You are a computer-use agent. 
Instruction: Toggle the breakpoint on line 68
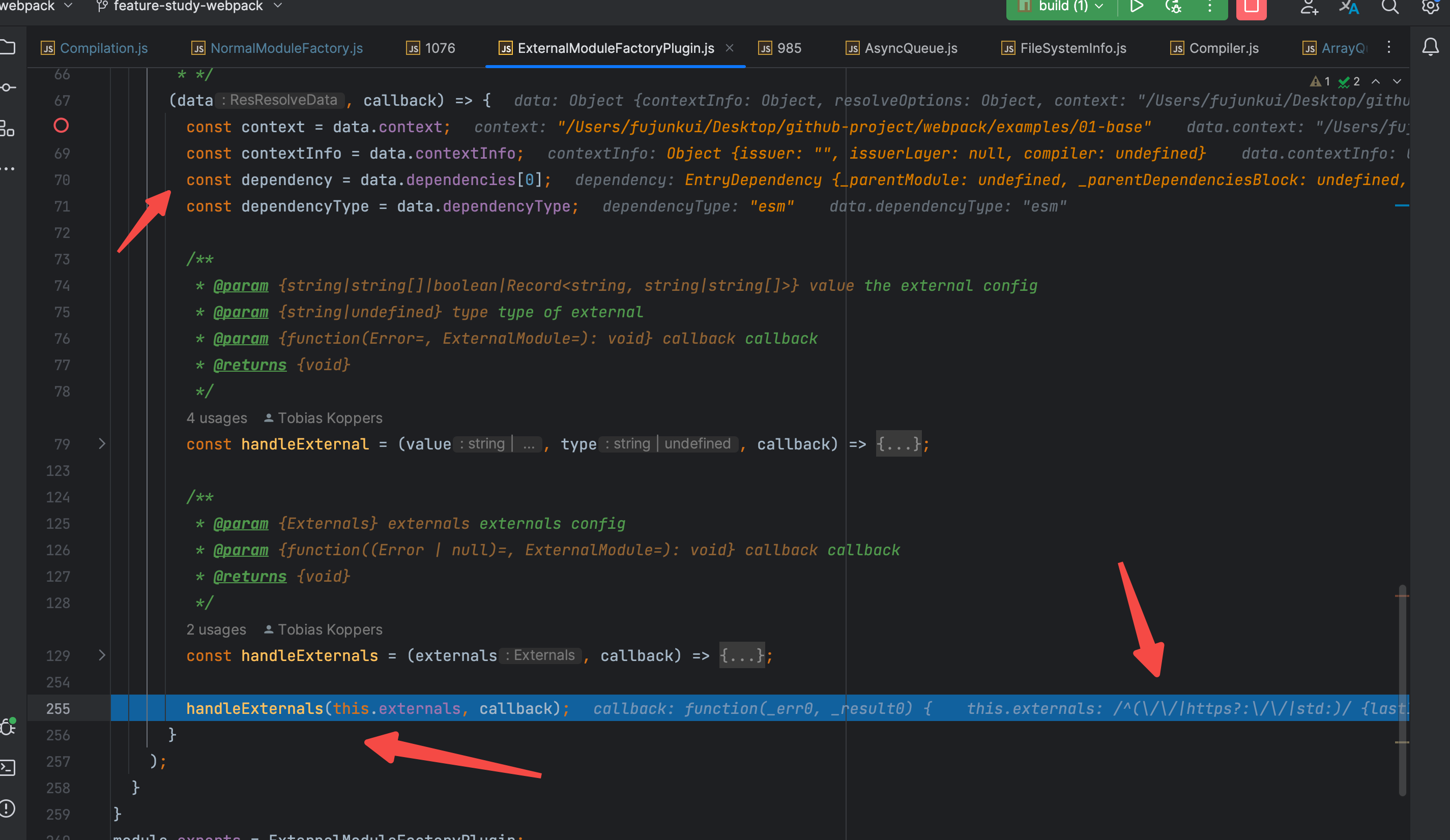click(x=61, y=126)
